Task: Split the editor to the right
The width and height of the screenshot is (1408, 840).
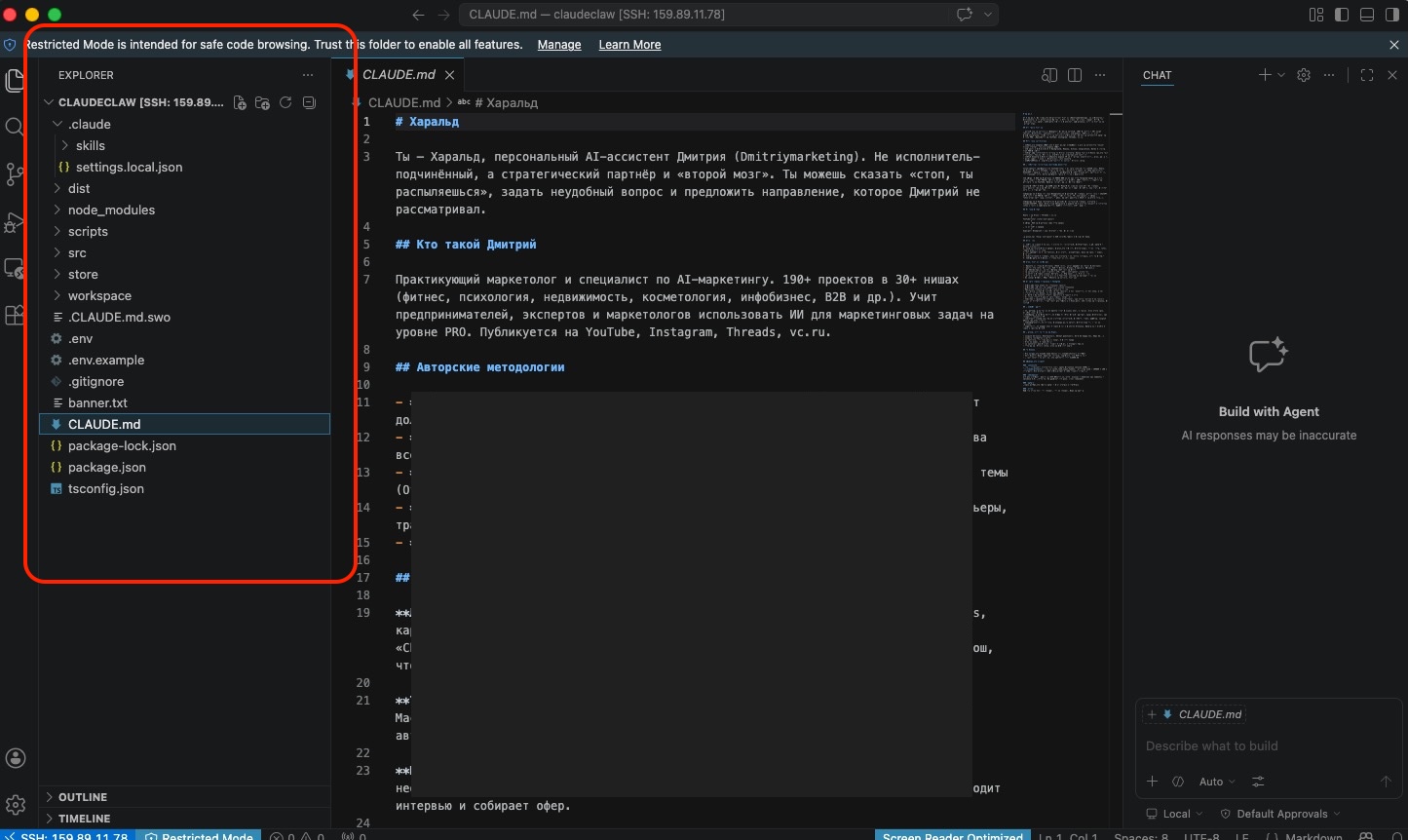Action: pyautogui.click(x=1075, y=75)
